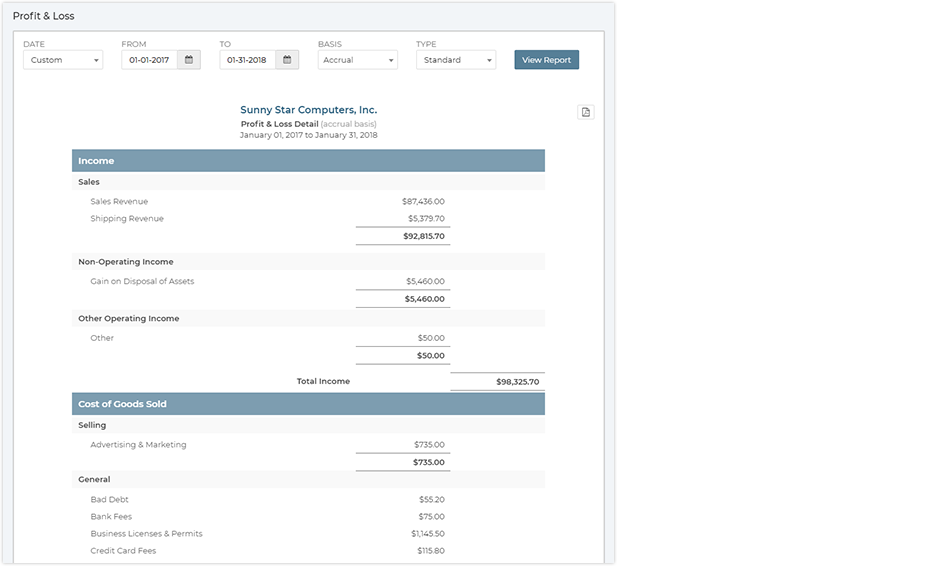Click the Bad Debt row label
Screen dimensions: 931x566
click(x=109, y=499)
